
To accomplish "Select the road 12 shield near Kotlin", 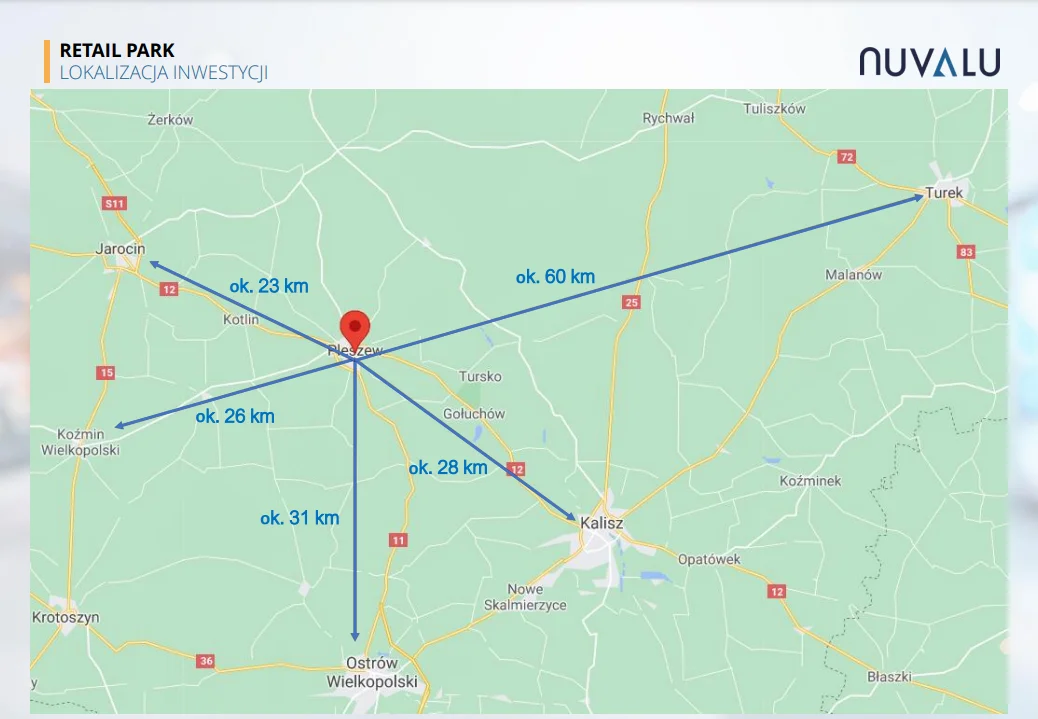I will 169,289.
